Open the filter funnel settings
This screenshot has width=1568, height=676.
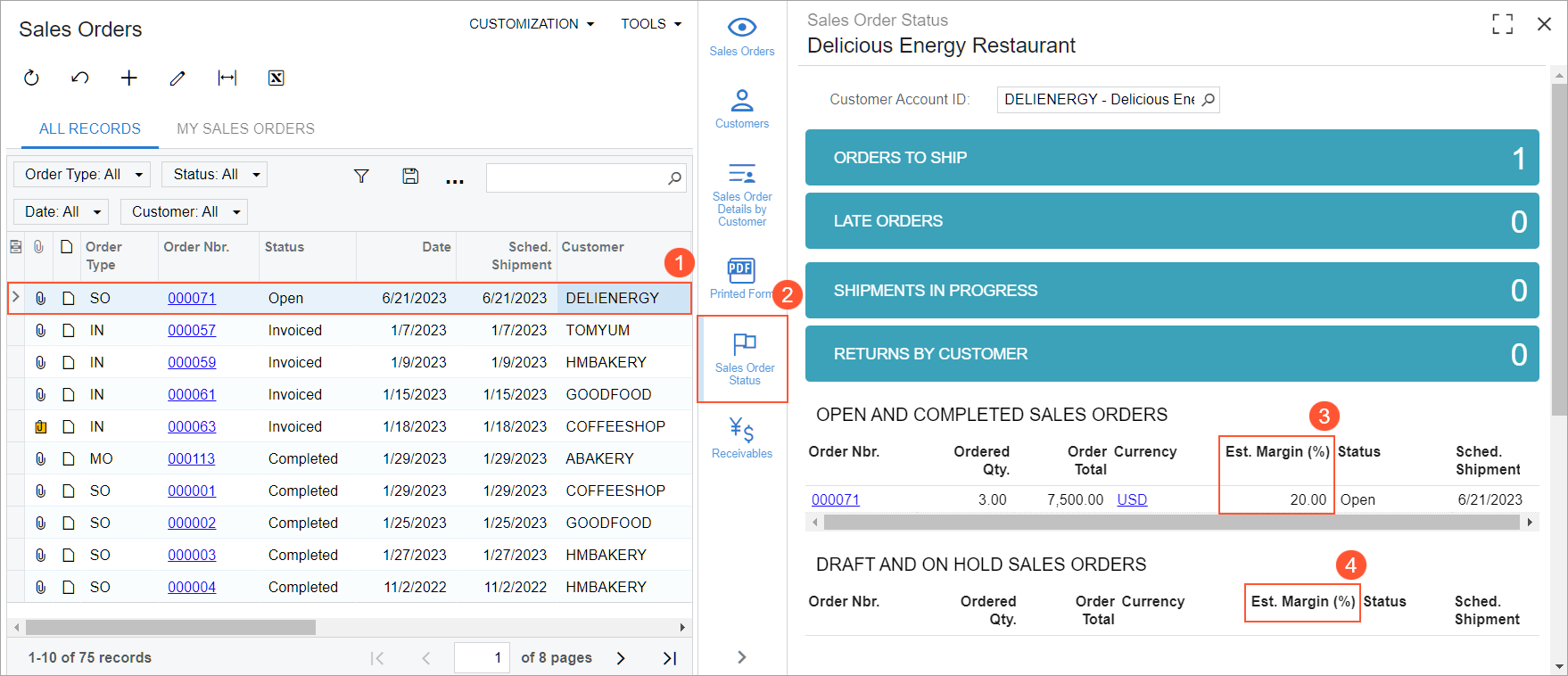pyautogui.click(x=361, y=176)
